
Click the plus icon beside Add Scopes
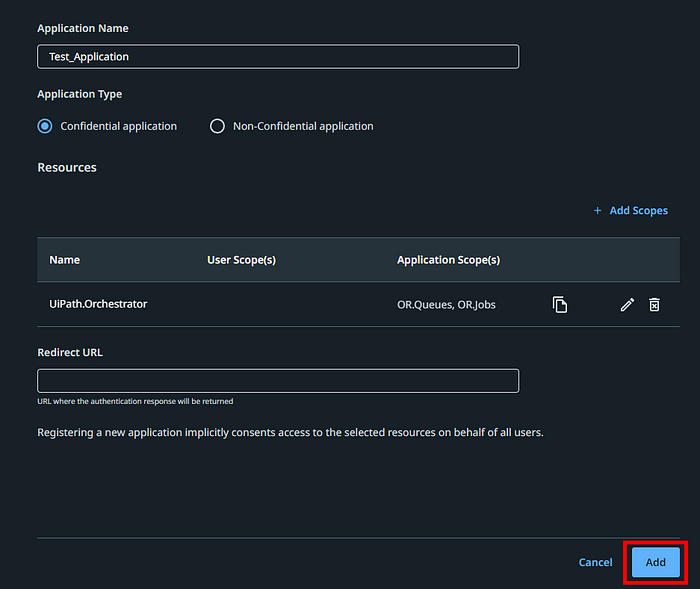pos(597,210)
